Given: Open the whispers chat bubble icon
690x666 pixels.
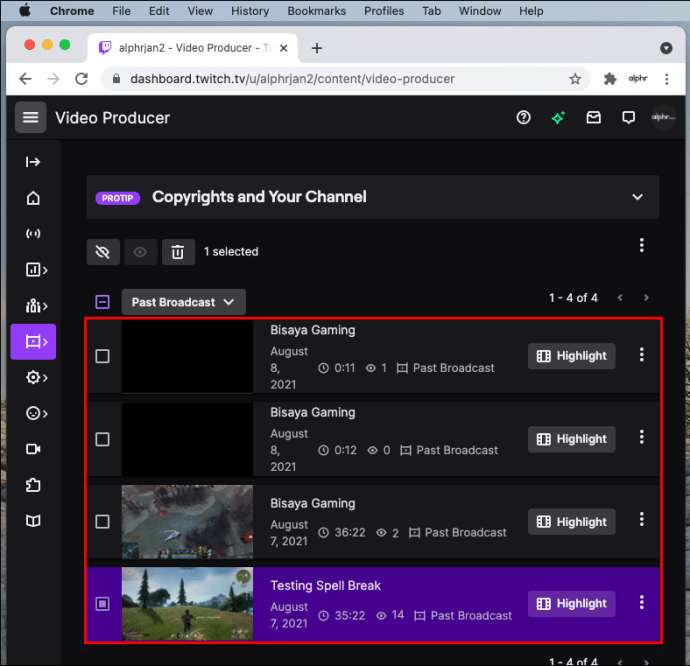Looking at the screenshot, I should (628, 118).
